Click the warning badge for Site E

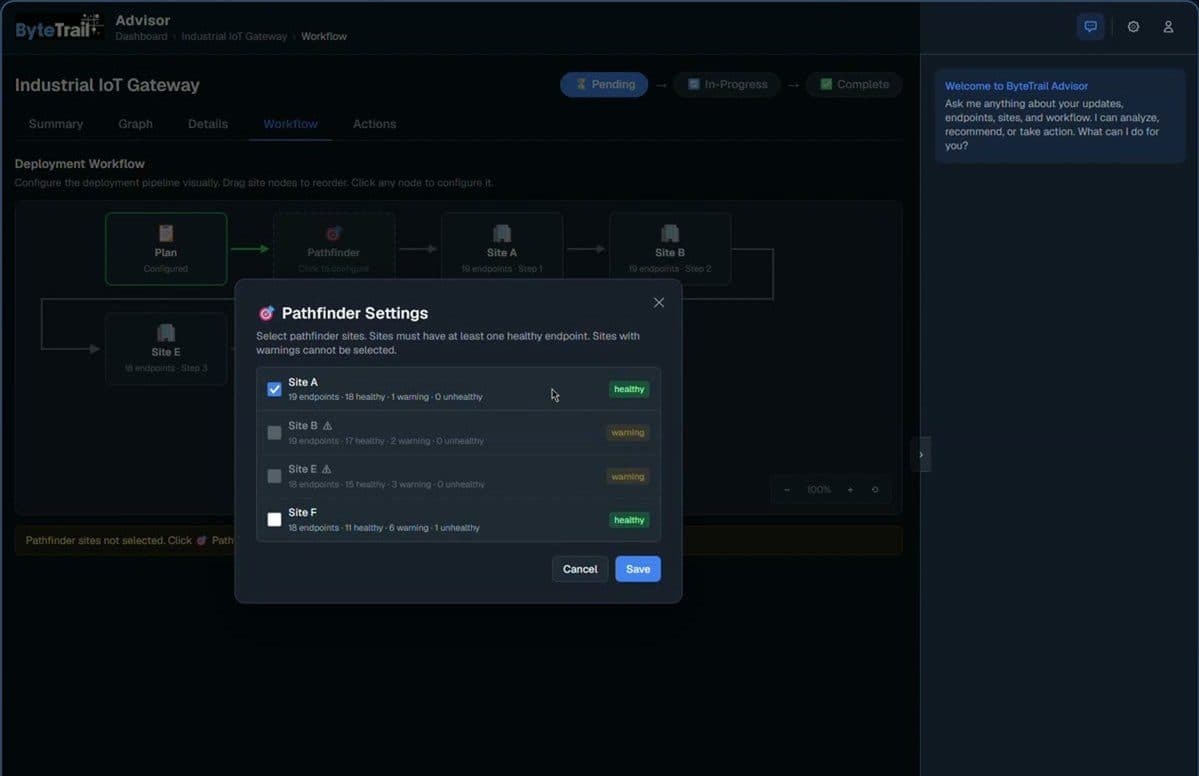(x=628, y=476)
